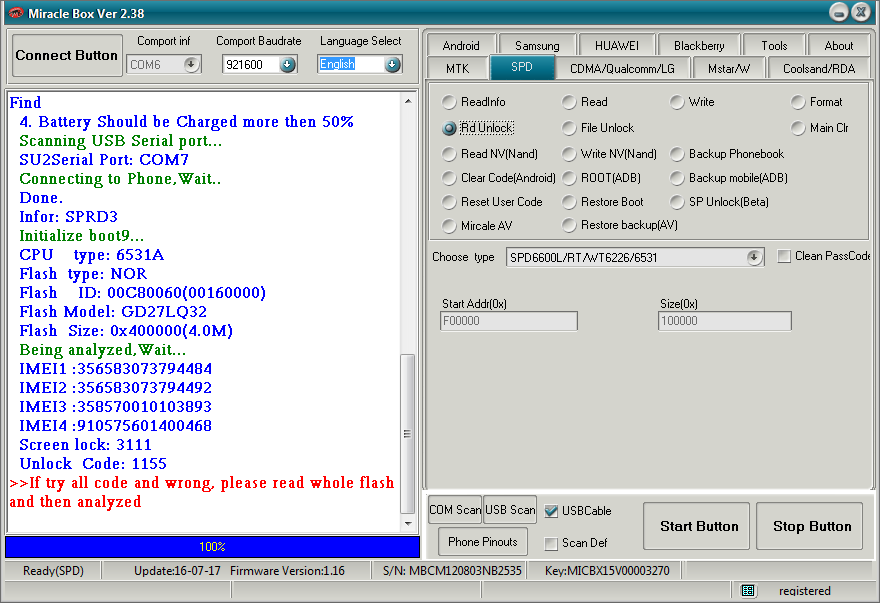Expand the Language Select dropdown arrow
The width and height of the screenshot is (880, 603).
(393, 65)
